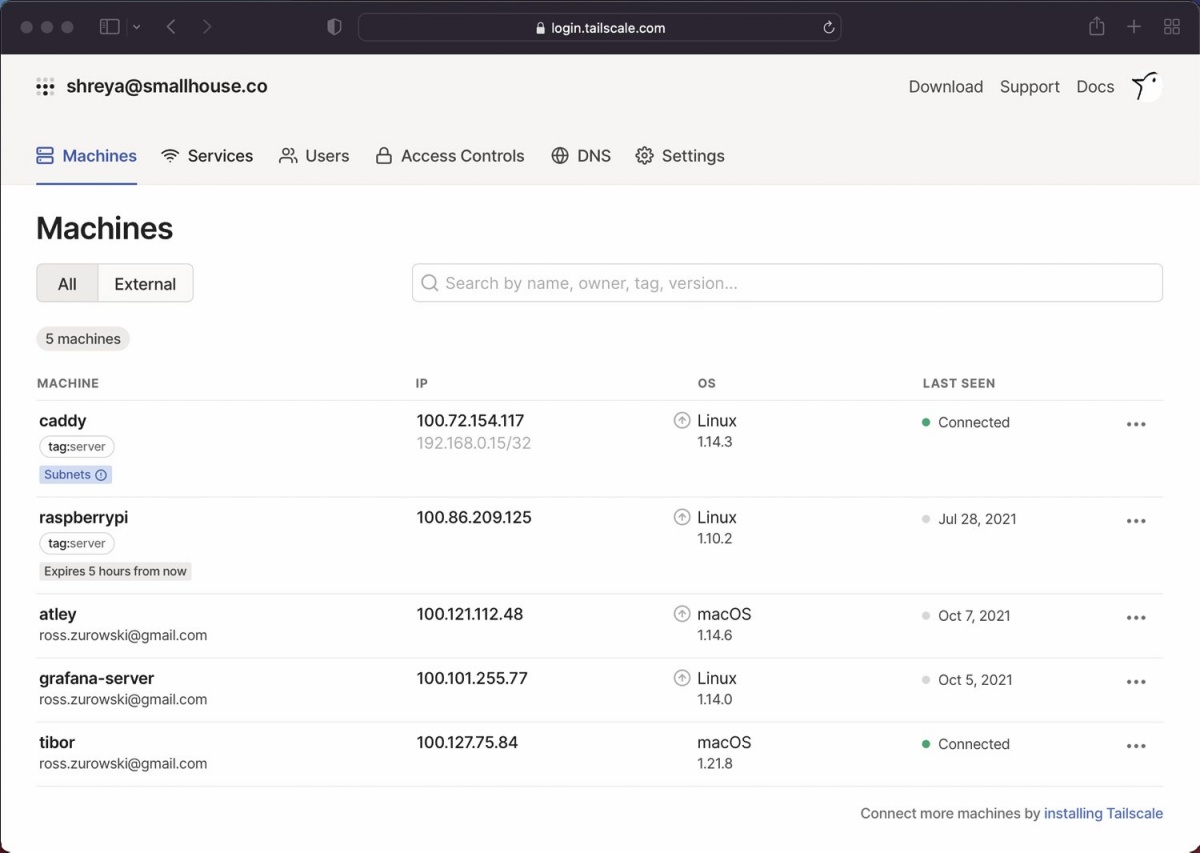Switch to the DNS tab
This screenshot has width=1200, height=853.
(x=581, y=156)
